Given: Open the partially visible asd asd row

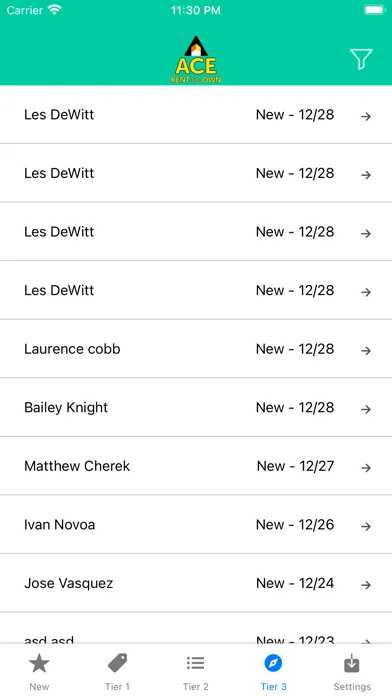Looking at the screenshot, I should click(x=196, y=629).
